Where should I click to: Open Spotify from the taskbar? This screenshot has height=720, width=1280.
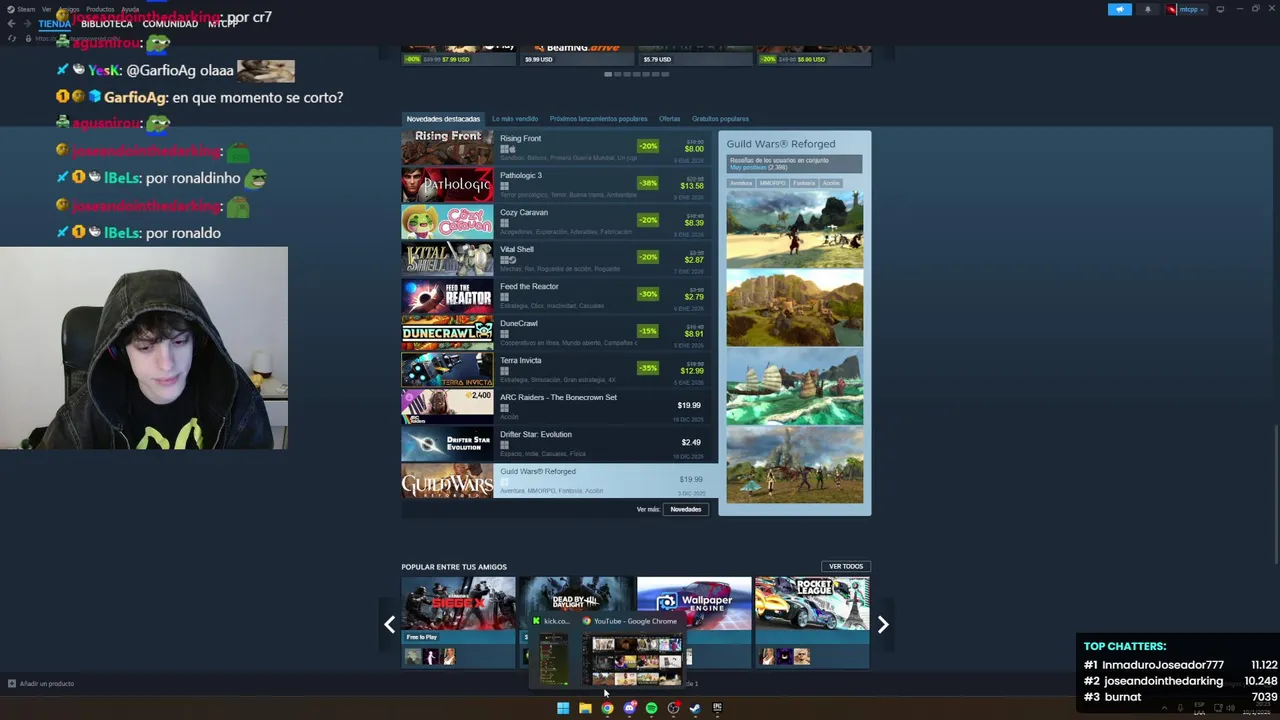tap(651, 708)
